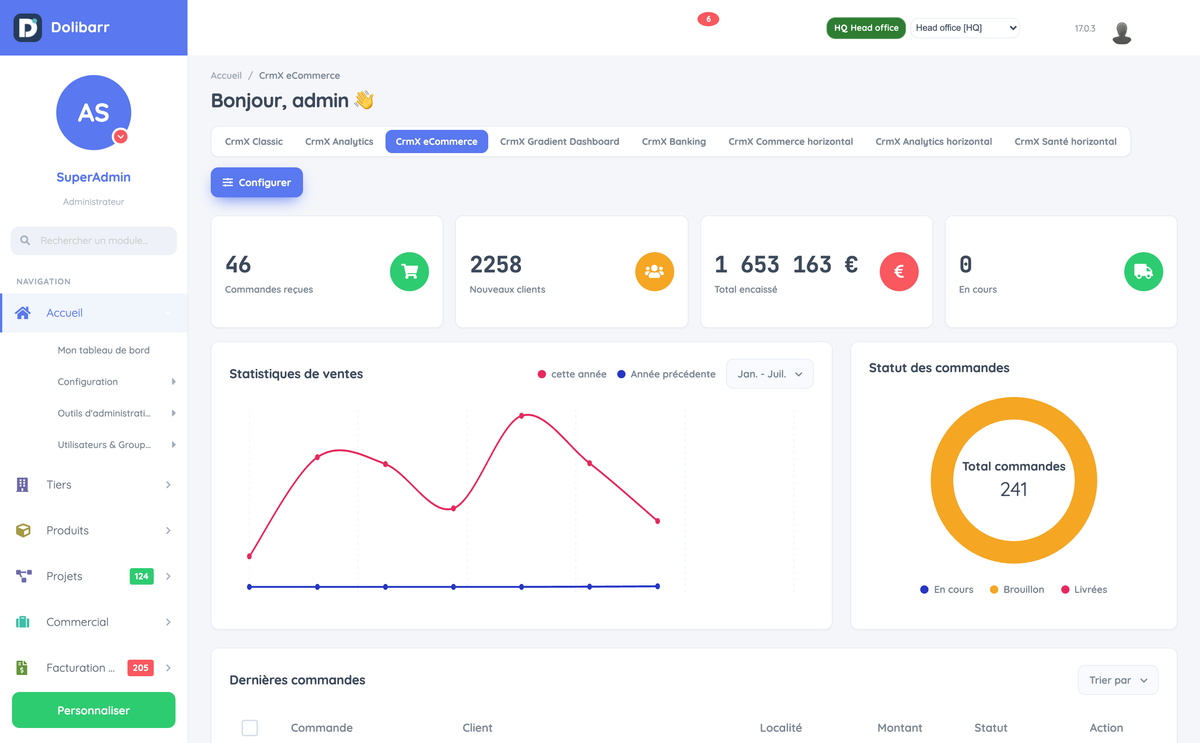Click the Dolibarr logo icon
The height and width of the screenshot is (743, 1200).
[27, 27]
